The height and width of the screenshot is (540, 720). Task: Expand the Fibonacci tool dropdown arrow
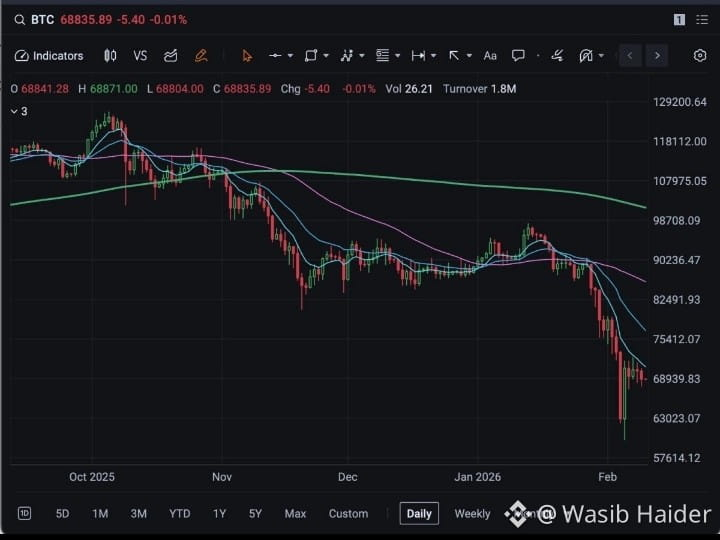point(398,56)
